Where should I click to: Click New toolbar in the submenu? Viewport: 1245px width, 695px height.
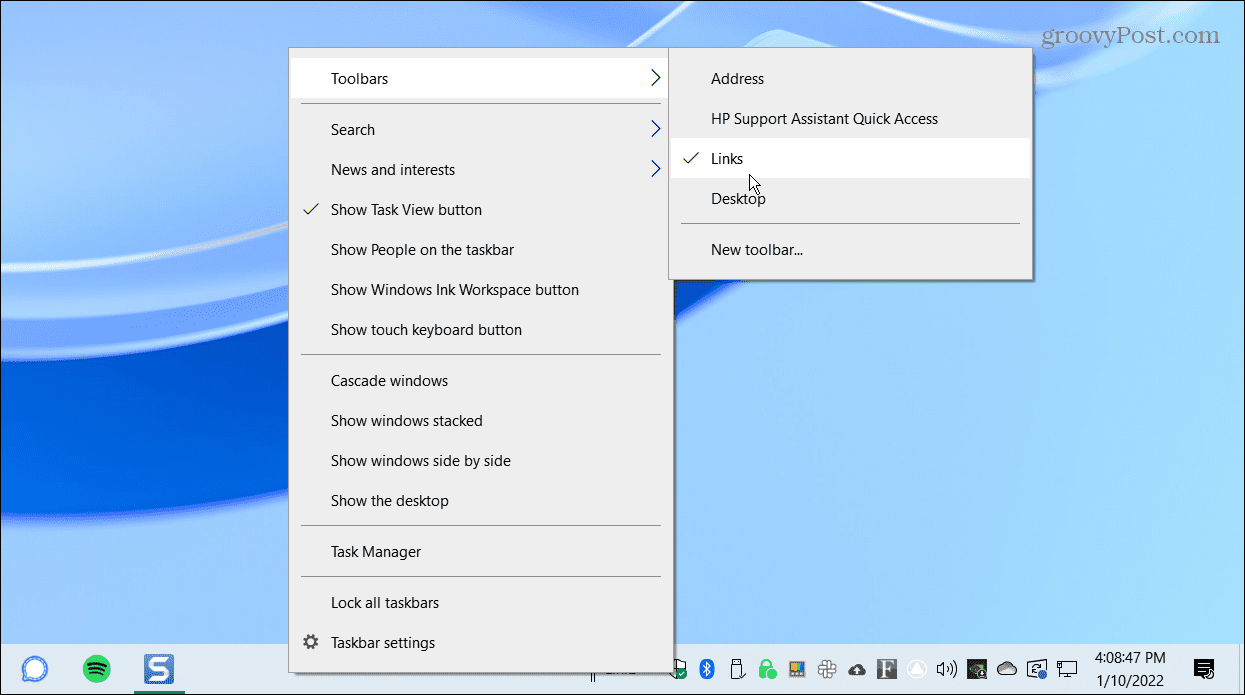click(756, 249)
